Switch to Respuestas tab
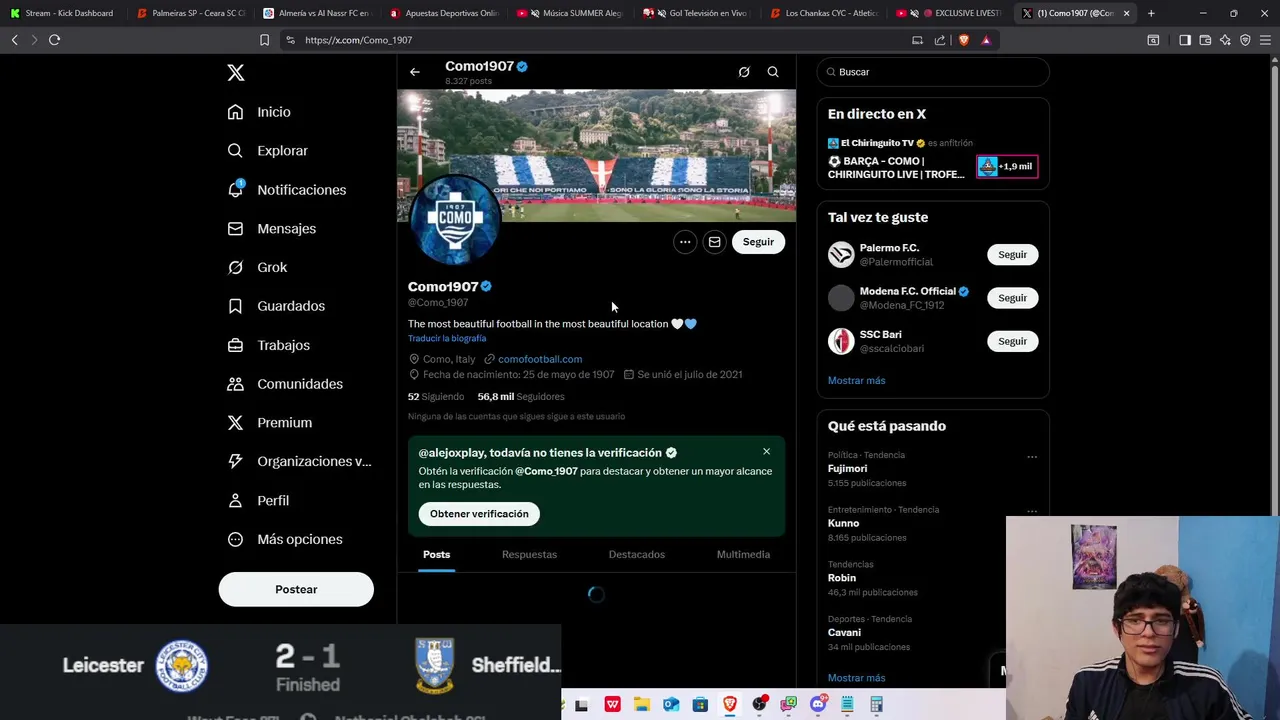This screenshot has height=720, width=1280. point(529,555)
